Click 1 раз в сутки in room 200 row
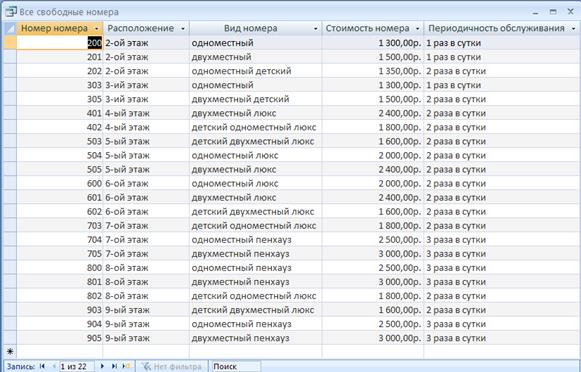Viewport: 581px width, 372px height. tap(502, 43)
